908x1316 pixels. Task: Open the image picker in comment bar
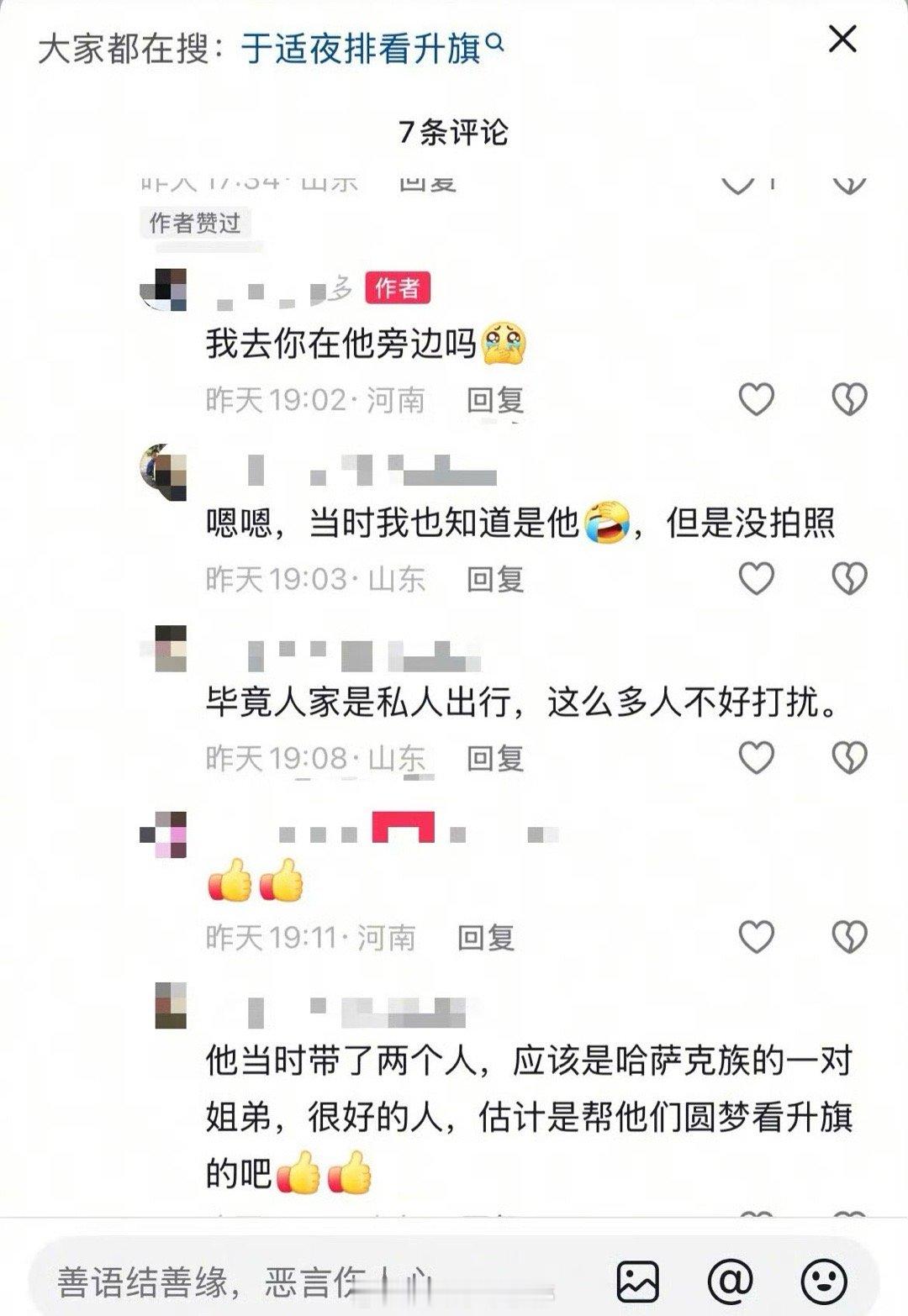point(637,1282)
